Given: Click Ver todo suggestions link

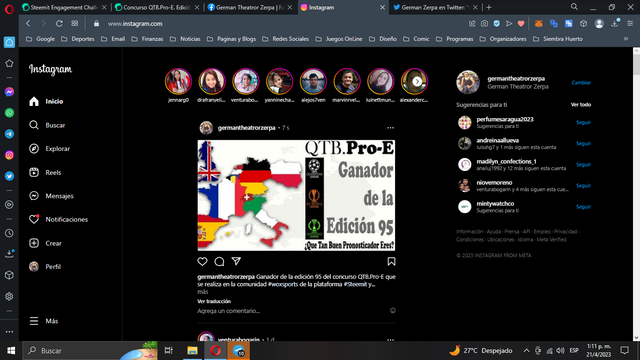Looking at the screenshot, I should pos(581,104).
